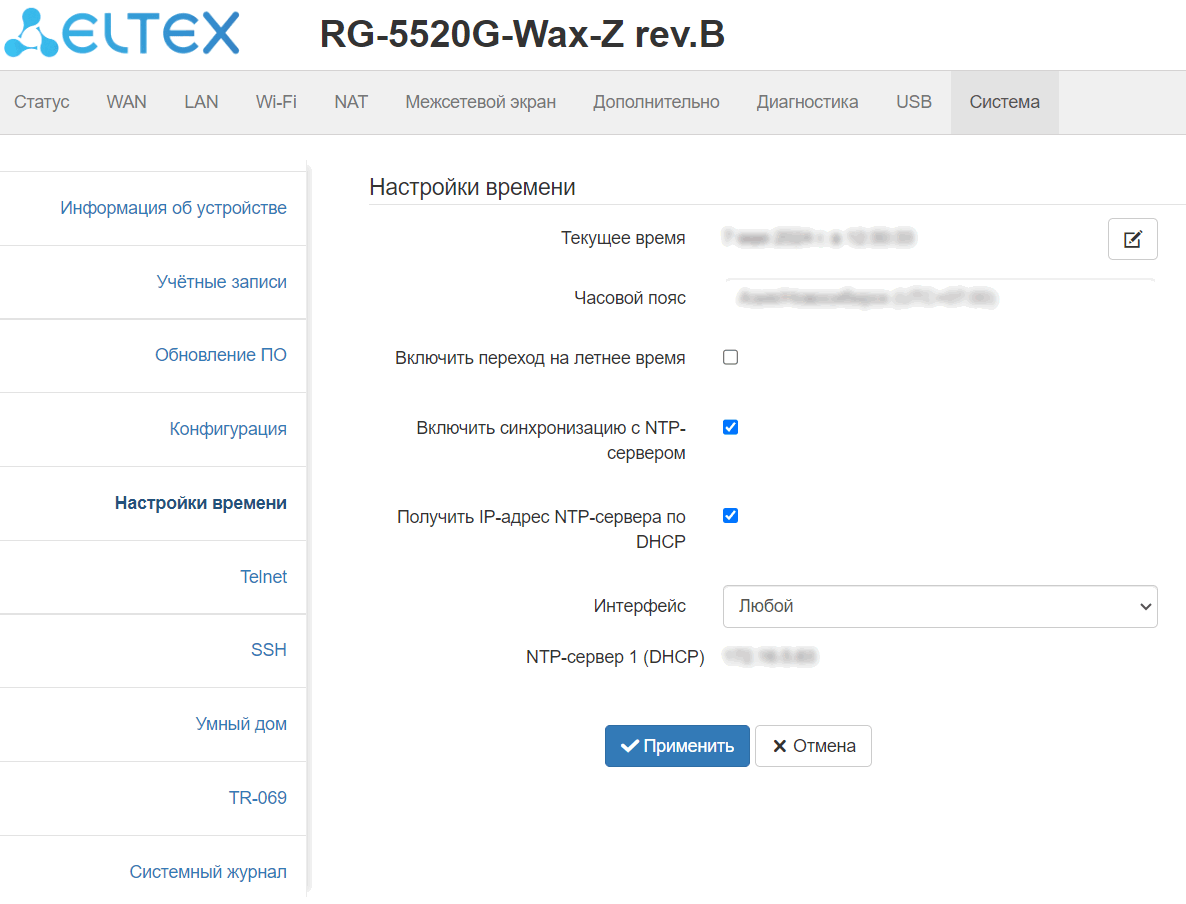Image resolution: width=1186 pixels, height=904 pixels.
Task: Open the Часовой пояс time zone selector
Action: 940,298
